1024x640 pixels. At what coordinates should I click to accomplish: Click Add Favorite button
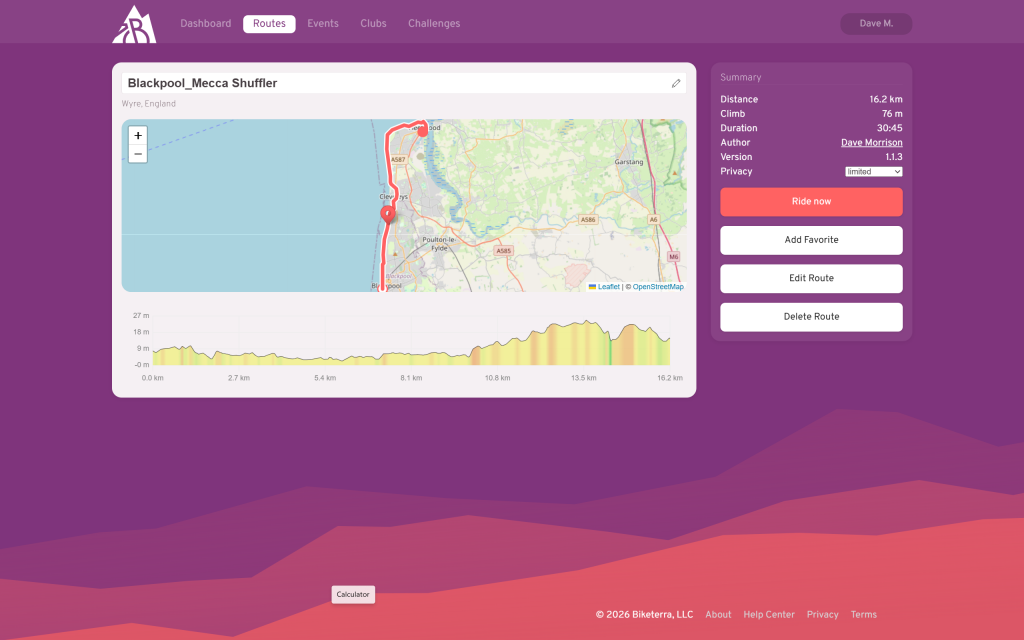811,240
